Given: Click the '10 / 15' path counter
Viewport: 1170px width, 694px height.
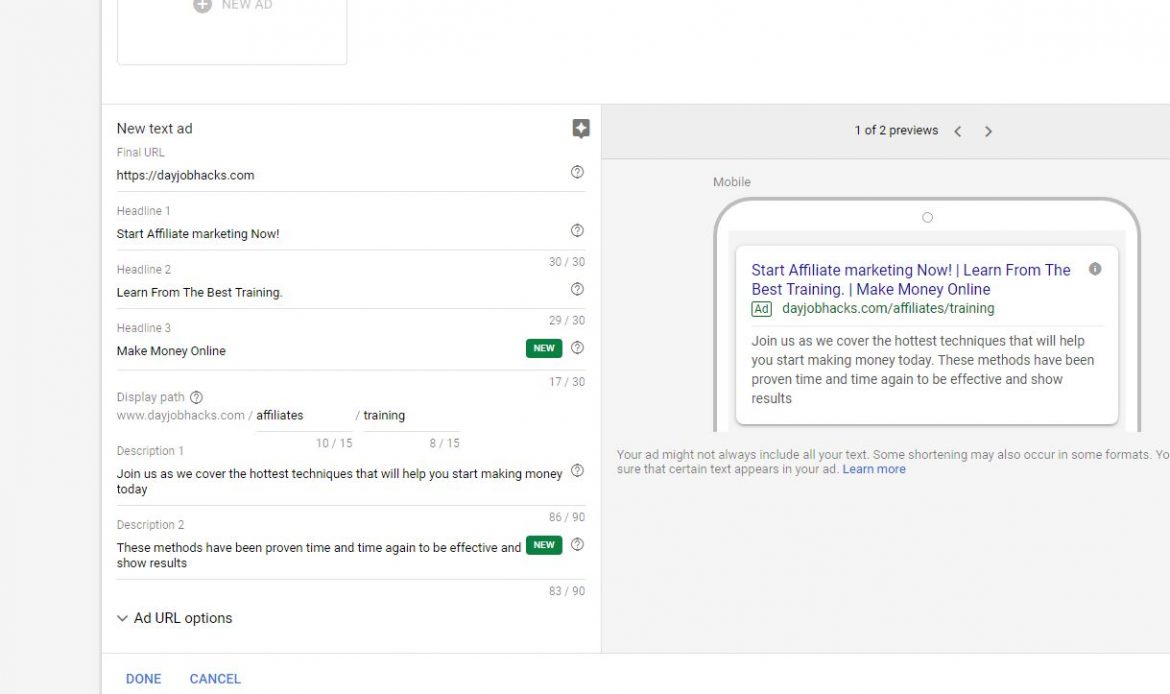Looking at the screenshot, I should [x=334, y=443].
